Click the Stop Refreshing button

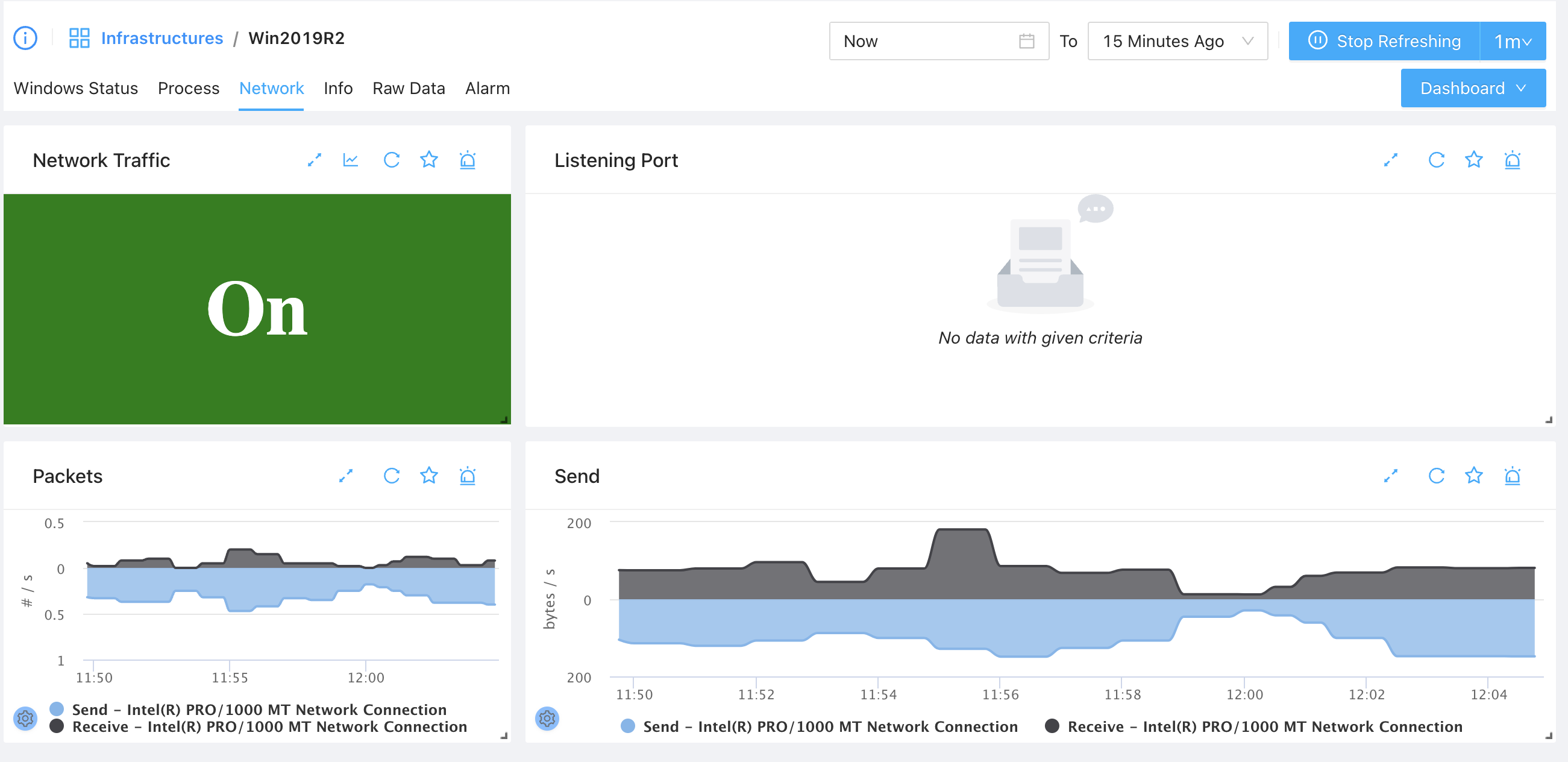pyautogui.click(x=1384, y=42)
